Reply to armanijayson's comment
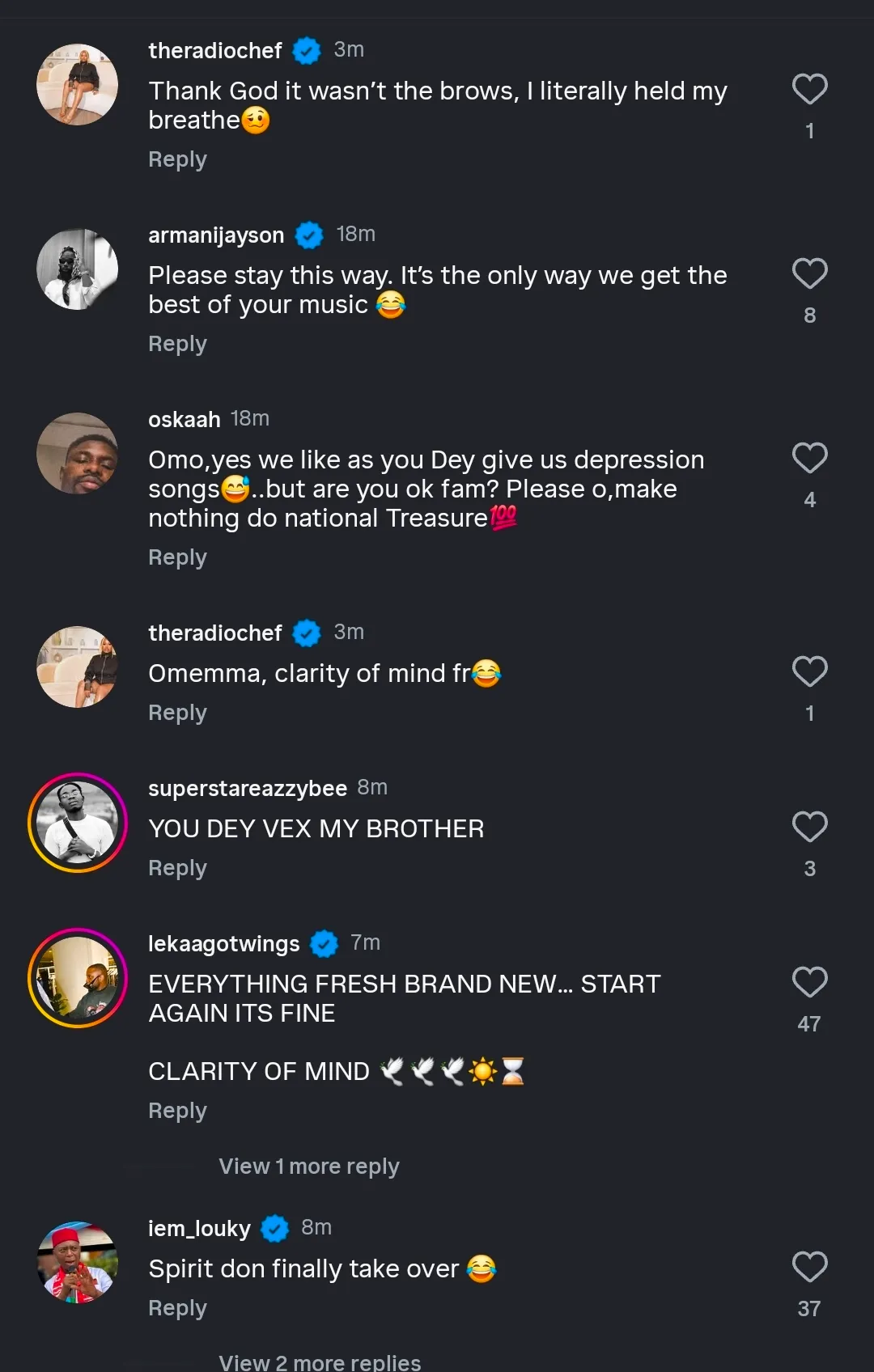Screen dimensions: 874x1372 coord(177,345)
